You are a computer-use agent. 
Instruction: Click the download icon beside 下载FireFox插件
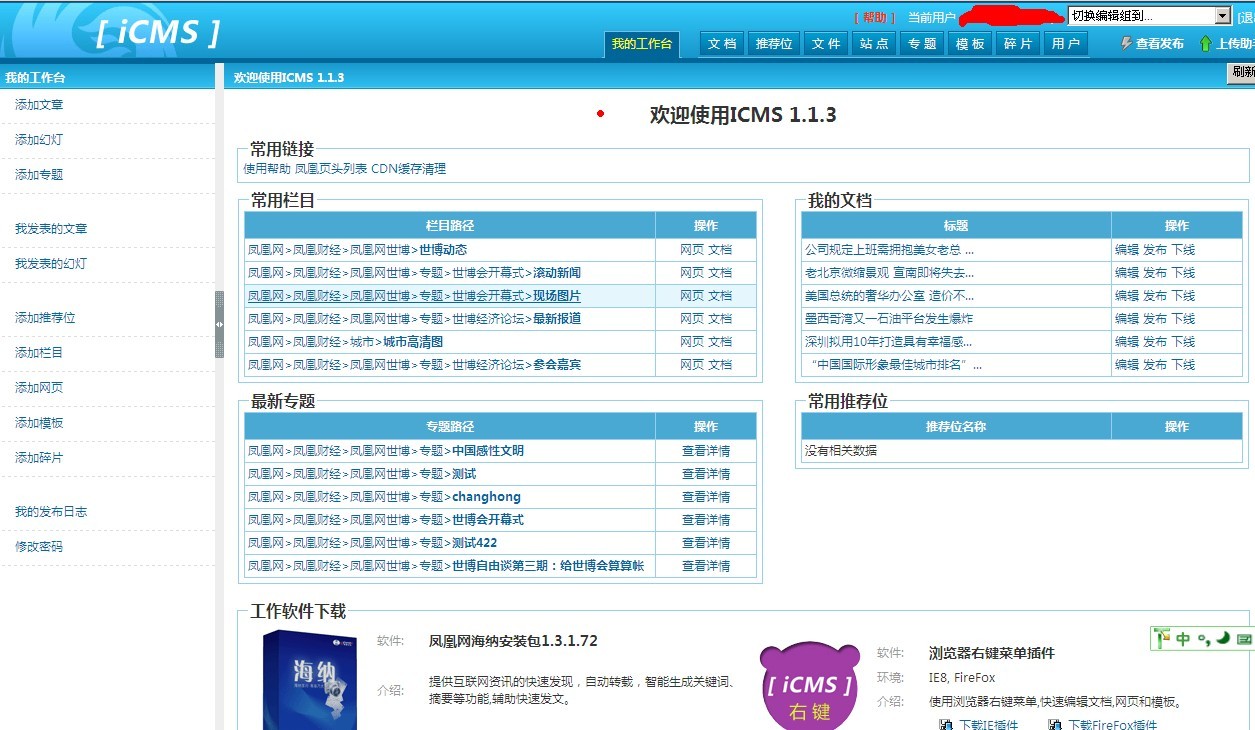pyautogui.click(x=1055, y=724)
